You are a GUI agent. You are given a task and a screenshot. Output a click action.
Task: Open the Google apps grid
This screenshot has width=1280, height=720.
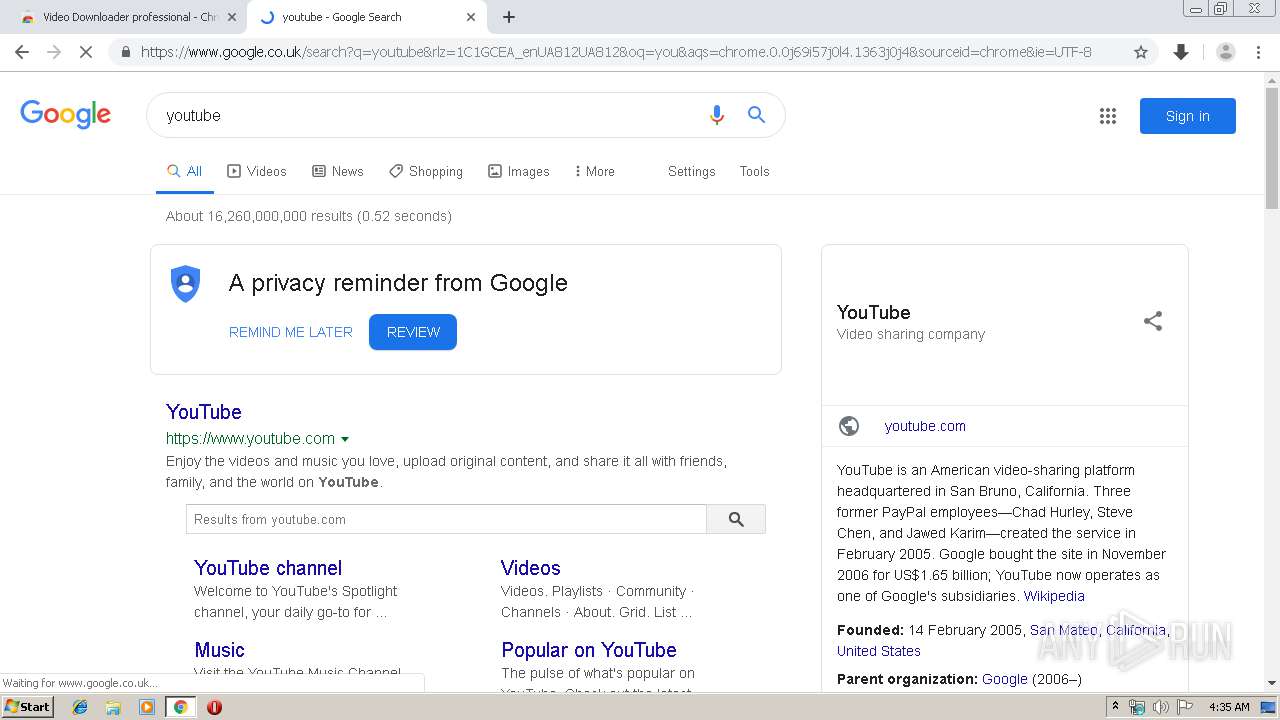point(1107,116)
